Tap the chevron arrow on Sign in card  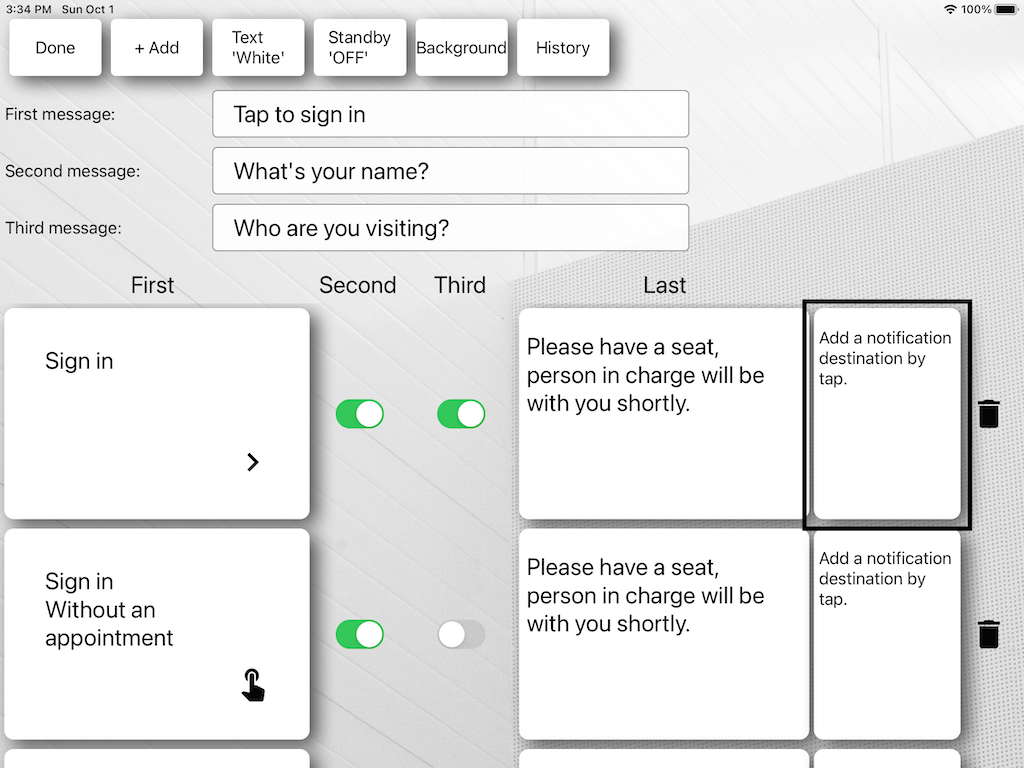253,462
